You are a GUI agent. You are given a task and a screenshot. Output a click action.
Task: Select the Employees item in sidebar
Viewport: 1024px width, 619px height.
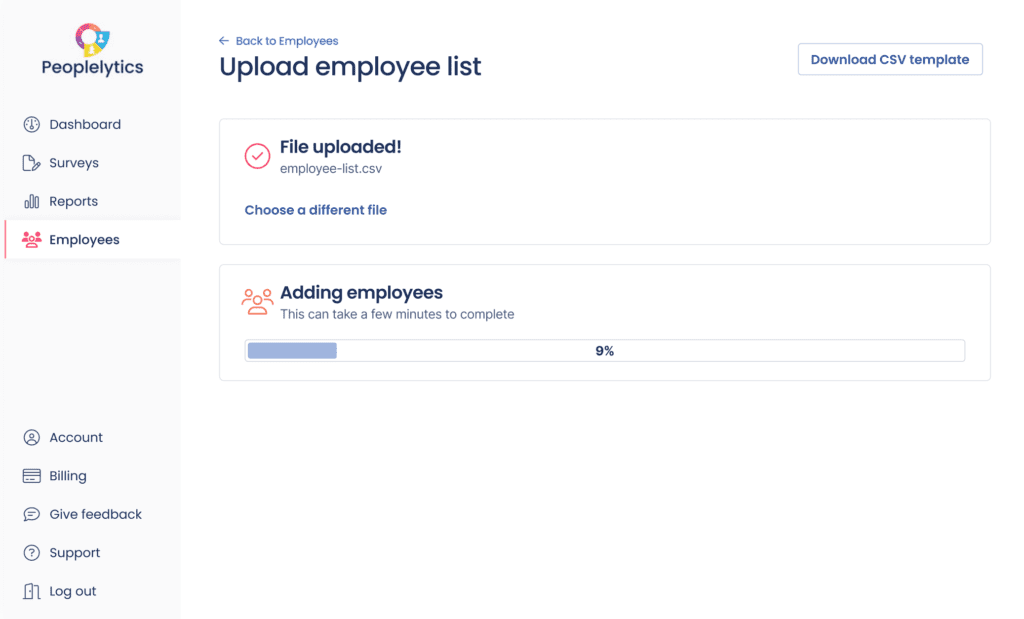coord(84,240)
